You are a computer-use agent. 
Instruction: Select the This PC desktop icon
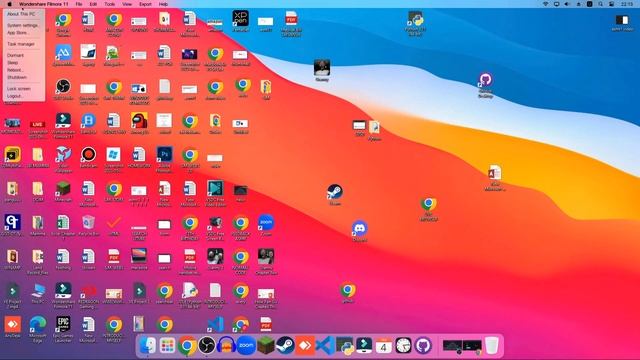(x=38, y=291)
